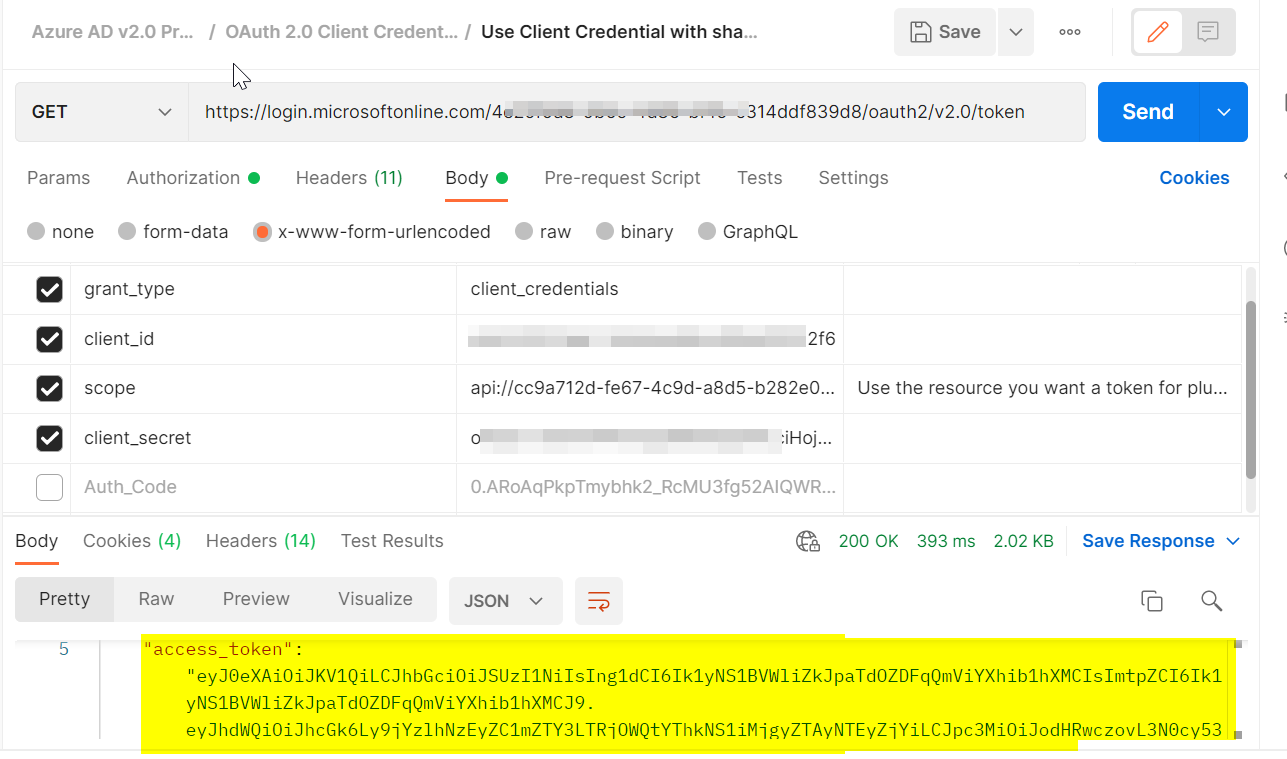The height and width of the screenshot is (759, 1287).
Task: Open the three-dots more actions menu
Action: click(1070, 32)
